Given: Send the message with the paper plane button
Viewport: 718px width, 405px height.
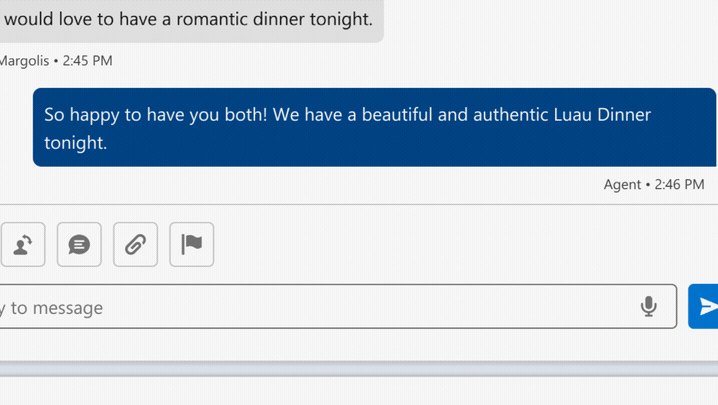Looking at the screenshot, I should tap(704, 306).
